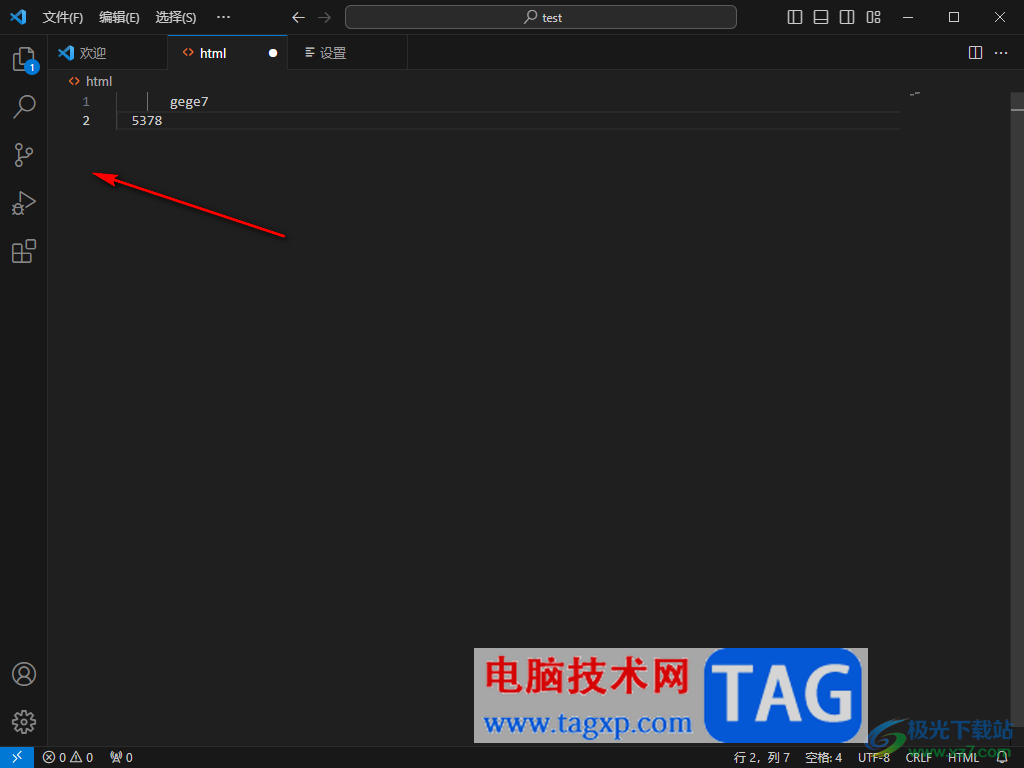
Task: Change indentation via 空格: 4
Action: pos(824,758)
